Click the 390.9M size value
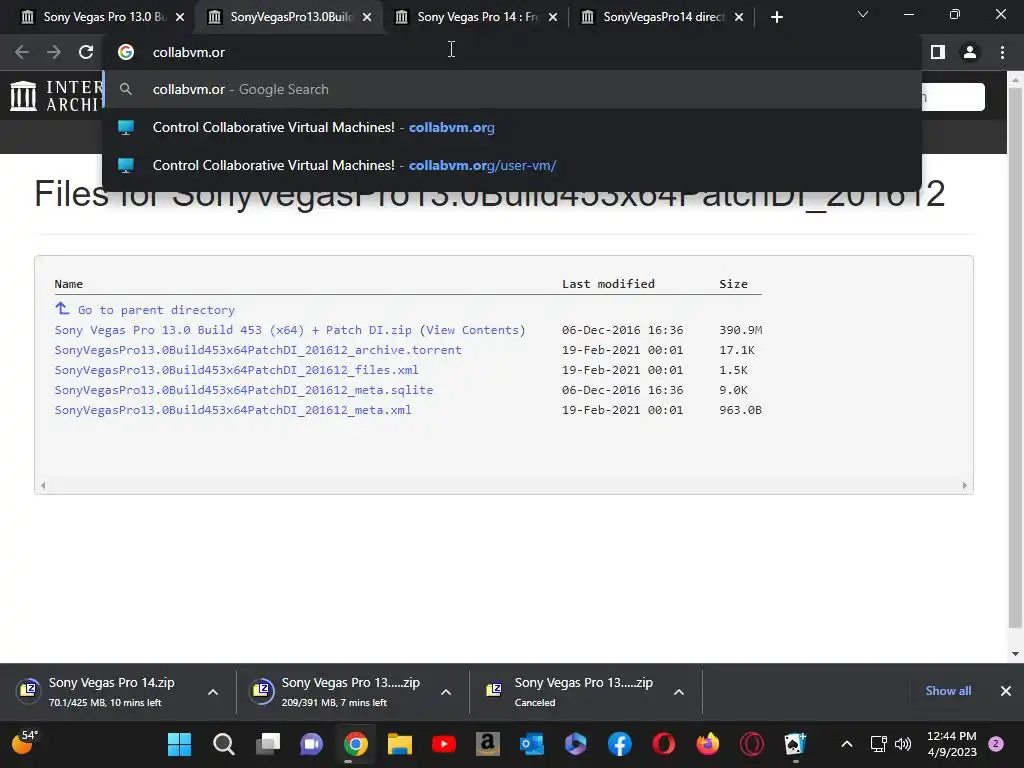 tap(741, 330)
